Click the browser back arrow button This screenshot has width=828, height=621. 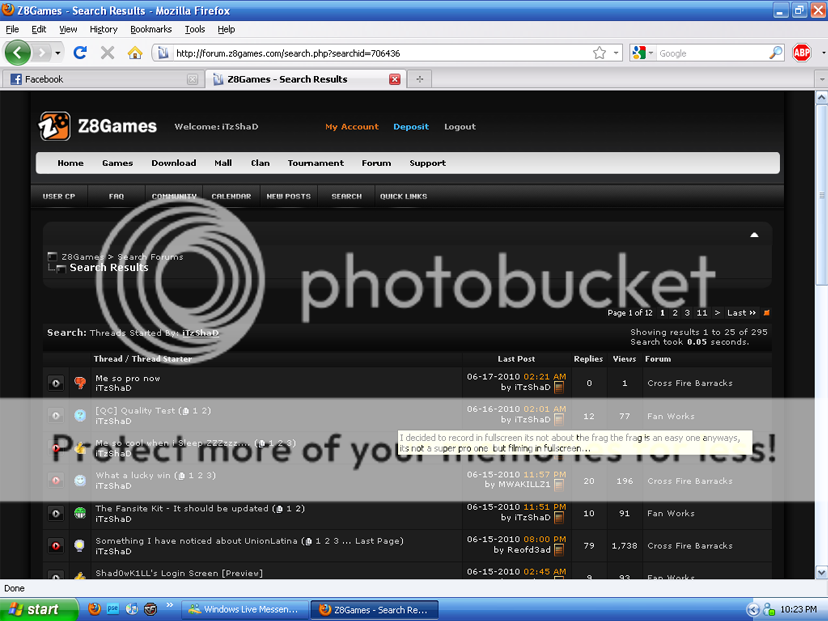coord(18,53)
